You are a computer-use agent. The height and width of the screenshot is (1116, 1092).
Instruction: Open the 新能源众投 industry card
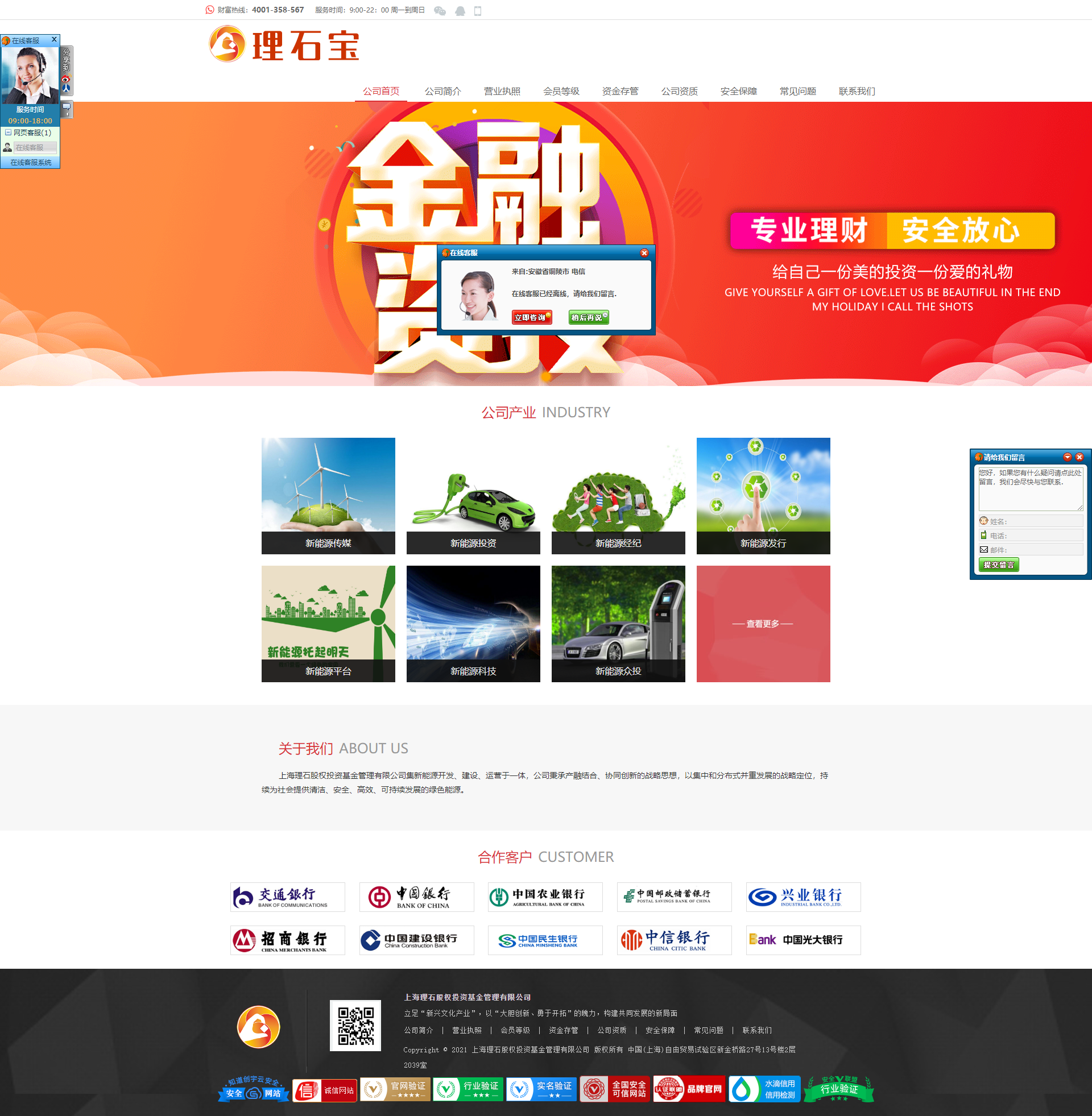click(618, 624)
